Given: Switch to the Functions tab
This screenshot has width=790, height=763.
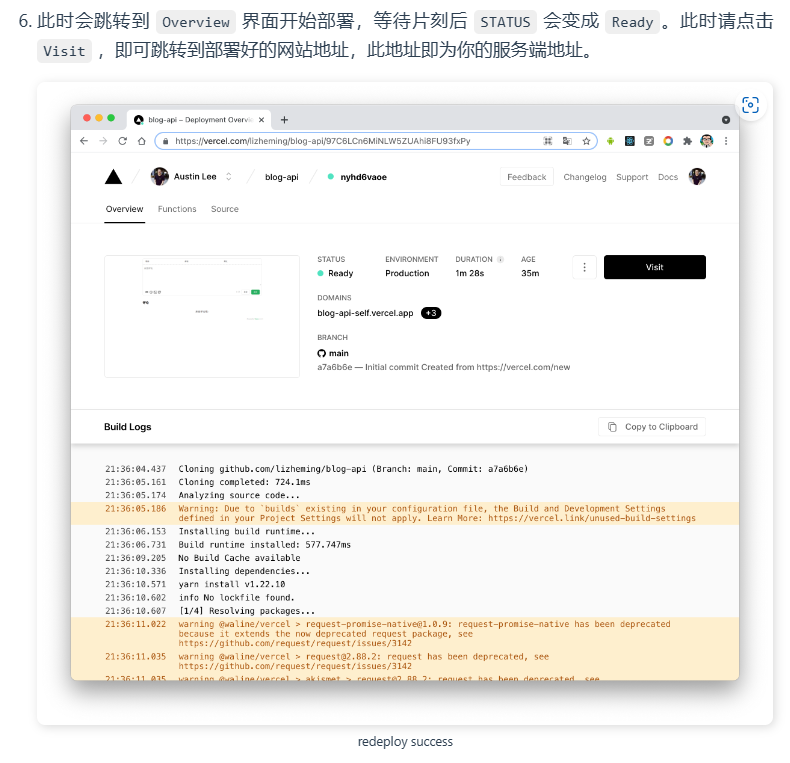Looking at the screenshot, I should point(177,209).
